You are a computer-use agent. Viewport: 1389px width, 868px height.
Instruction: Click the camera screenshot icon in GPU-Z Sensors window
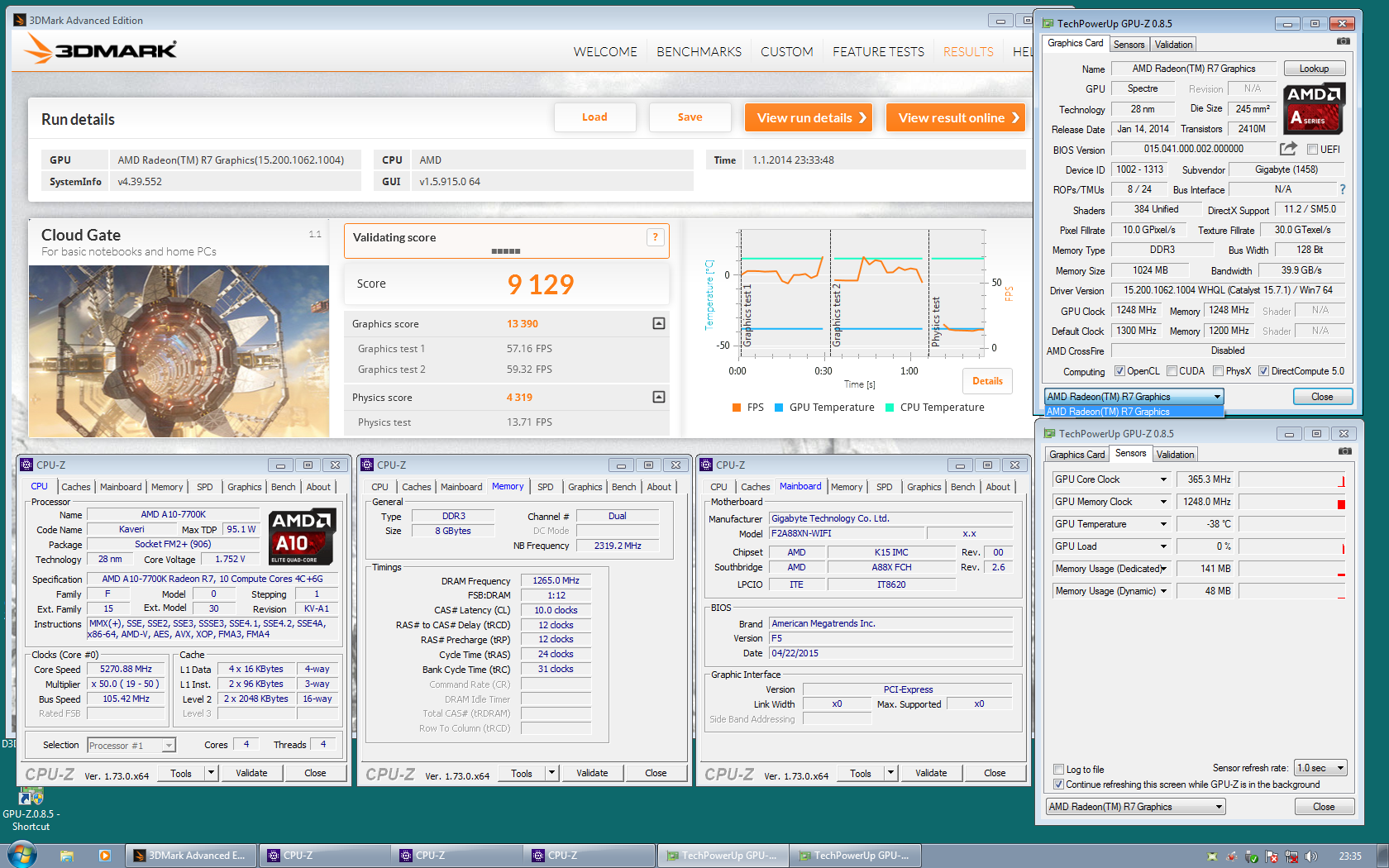(1345, 451)
